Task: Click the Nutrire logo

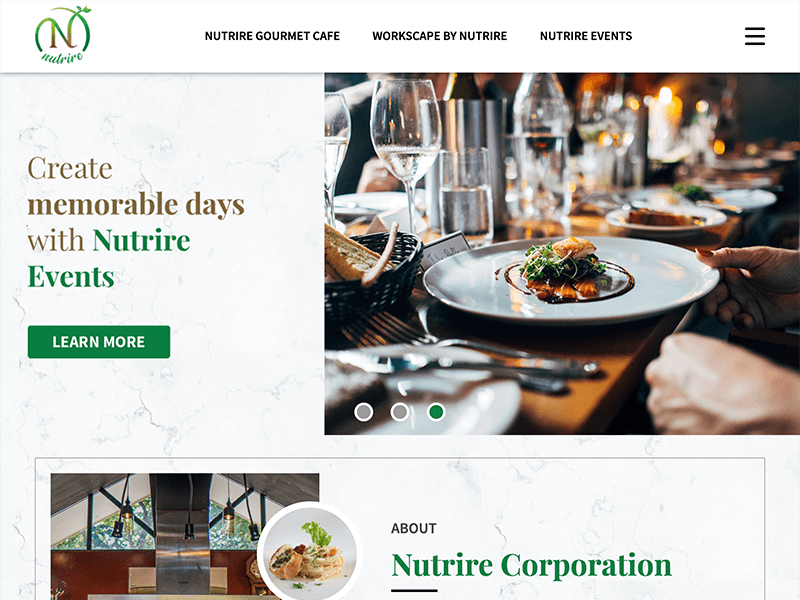Action: point(63,35)
